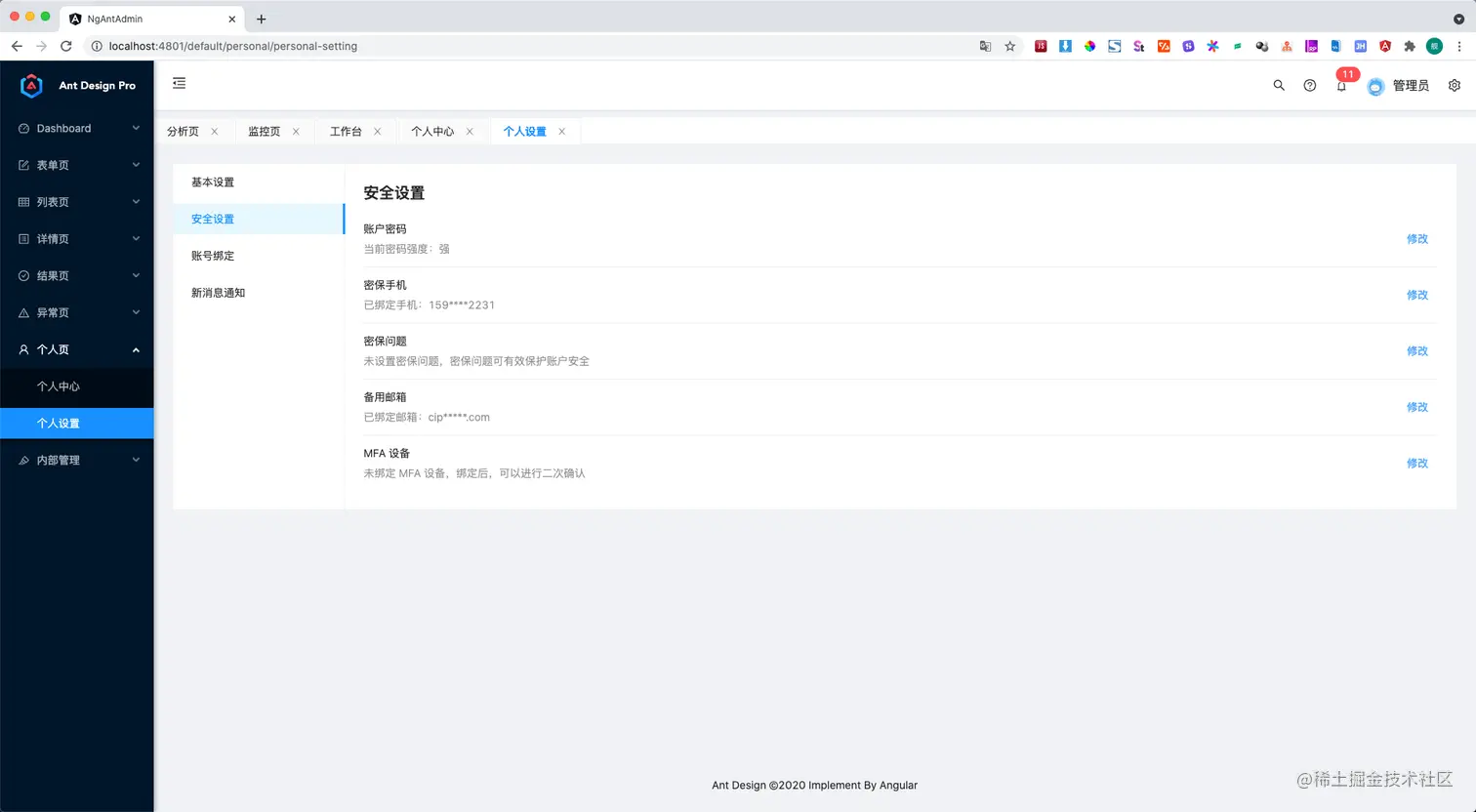This screenshot has height=812, width=1476.
Task: Bookmark this page with the star icon
Action: pos(1010,46)
